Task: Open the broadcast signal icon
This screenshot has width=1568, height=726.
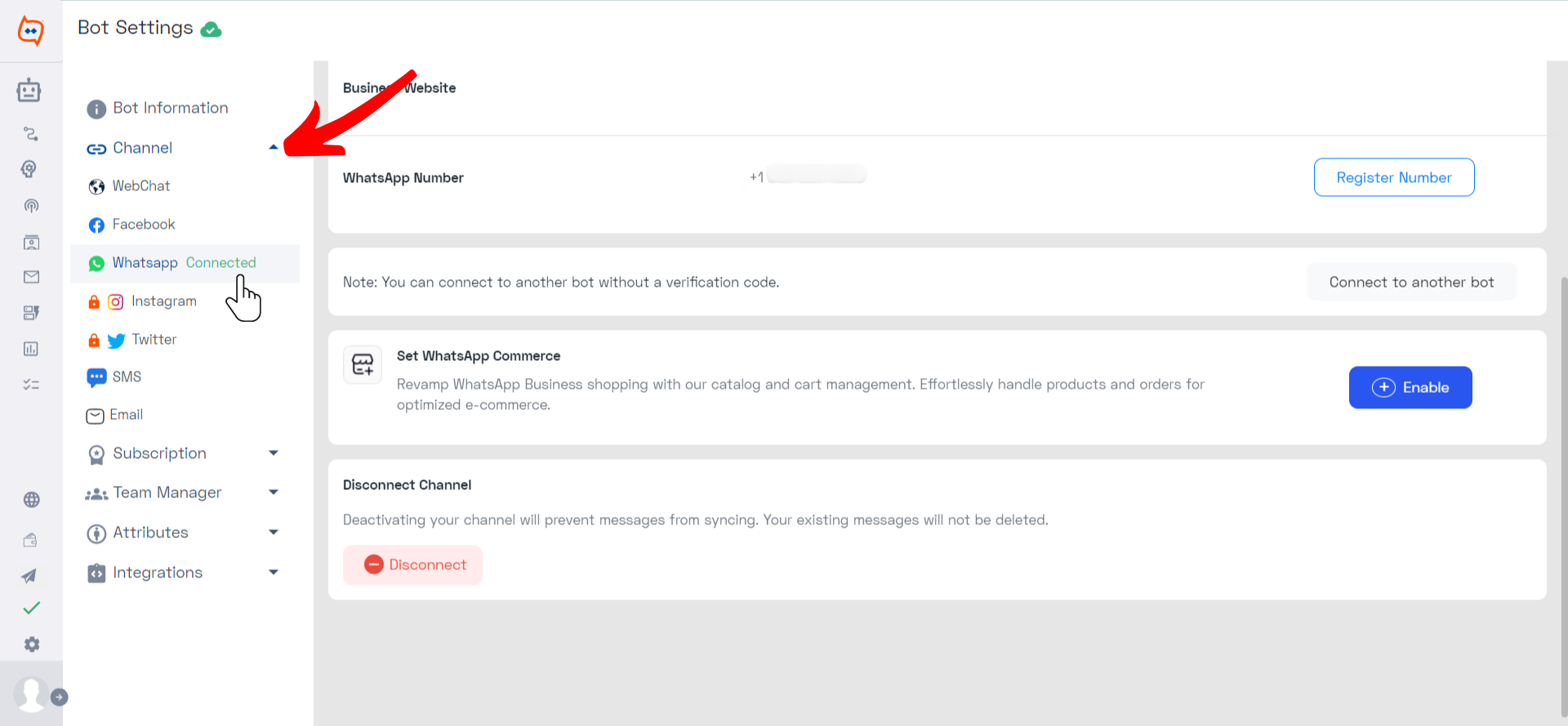Action: point(31,206)
